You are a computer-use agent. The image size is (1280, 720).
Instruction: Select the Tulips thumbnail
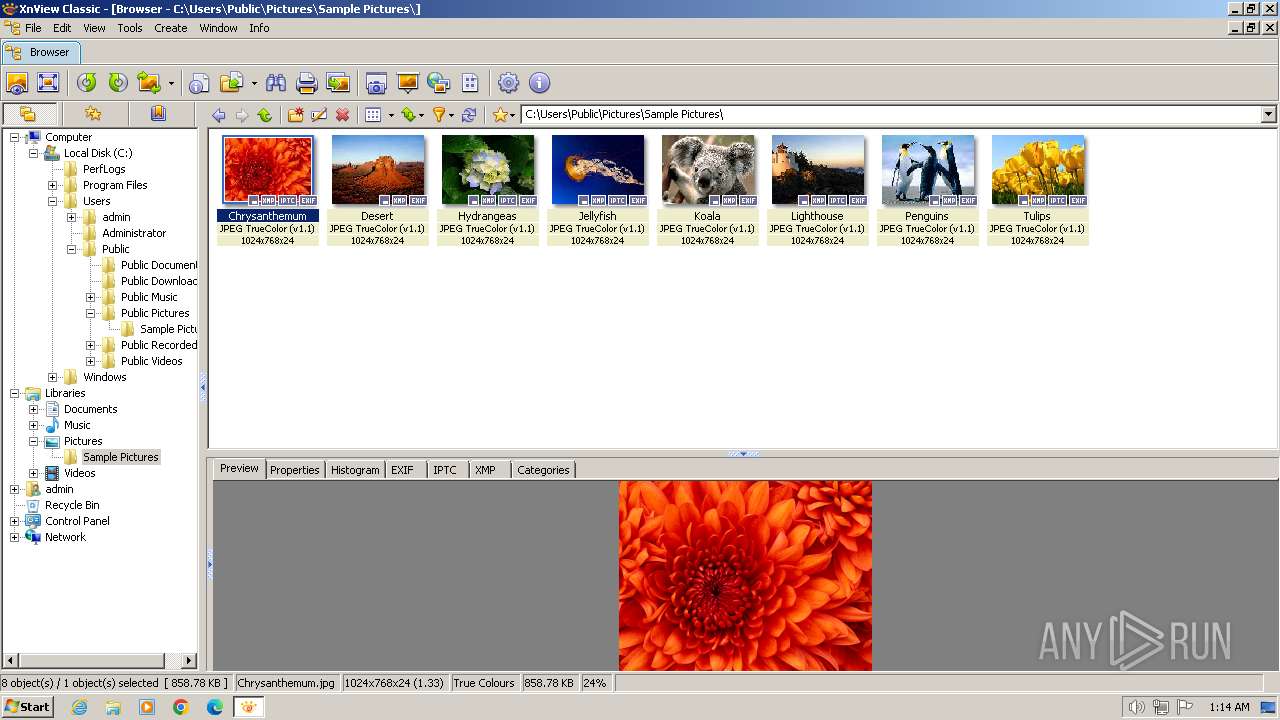click(x=1037, y=170)
